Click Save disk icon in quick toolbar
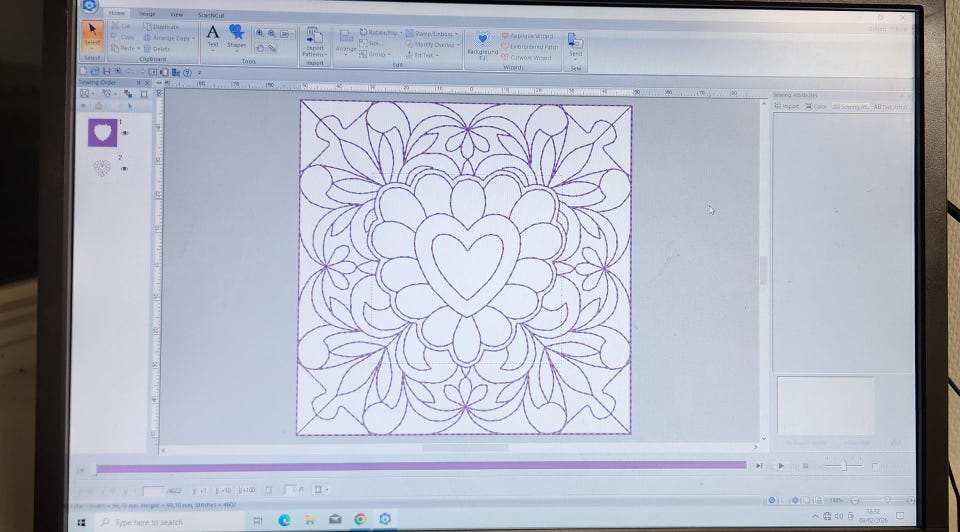 107,72
